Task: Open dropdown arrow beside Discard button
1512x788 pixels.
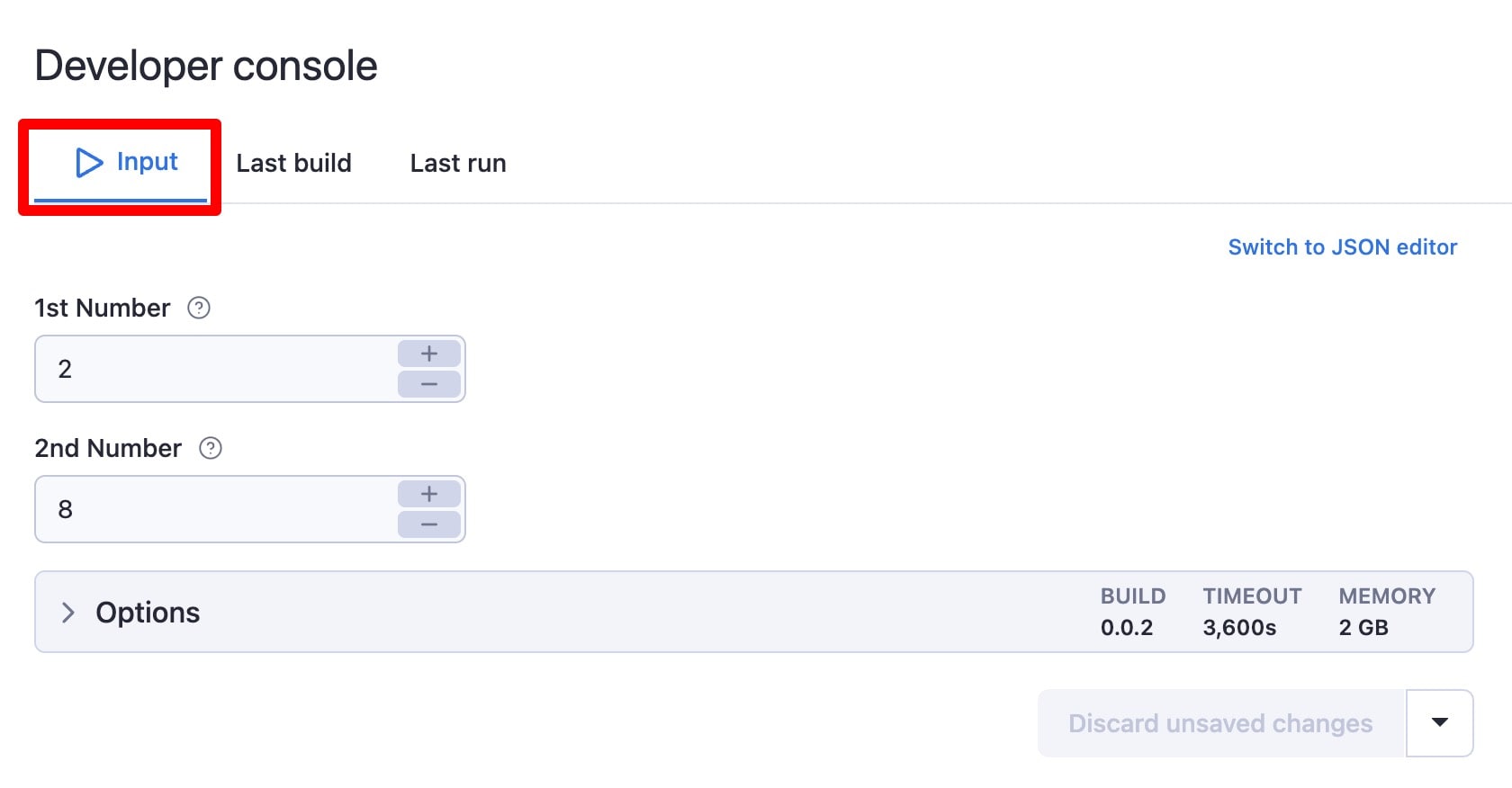Action: (1439, 723)
